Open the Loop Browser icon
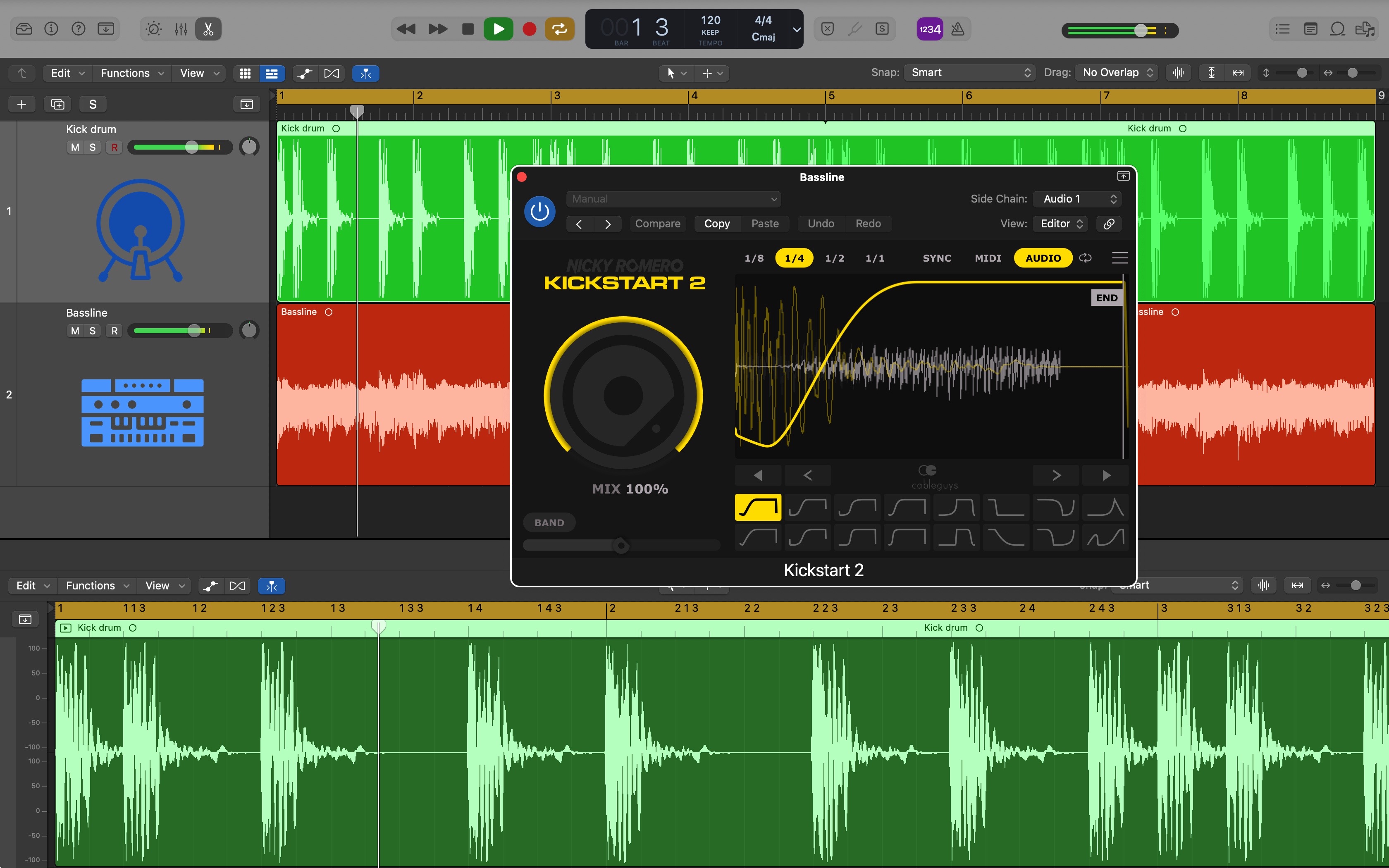This screenshot has height=868, width=1389. click(1337, 29)
